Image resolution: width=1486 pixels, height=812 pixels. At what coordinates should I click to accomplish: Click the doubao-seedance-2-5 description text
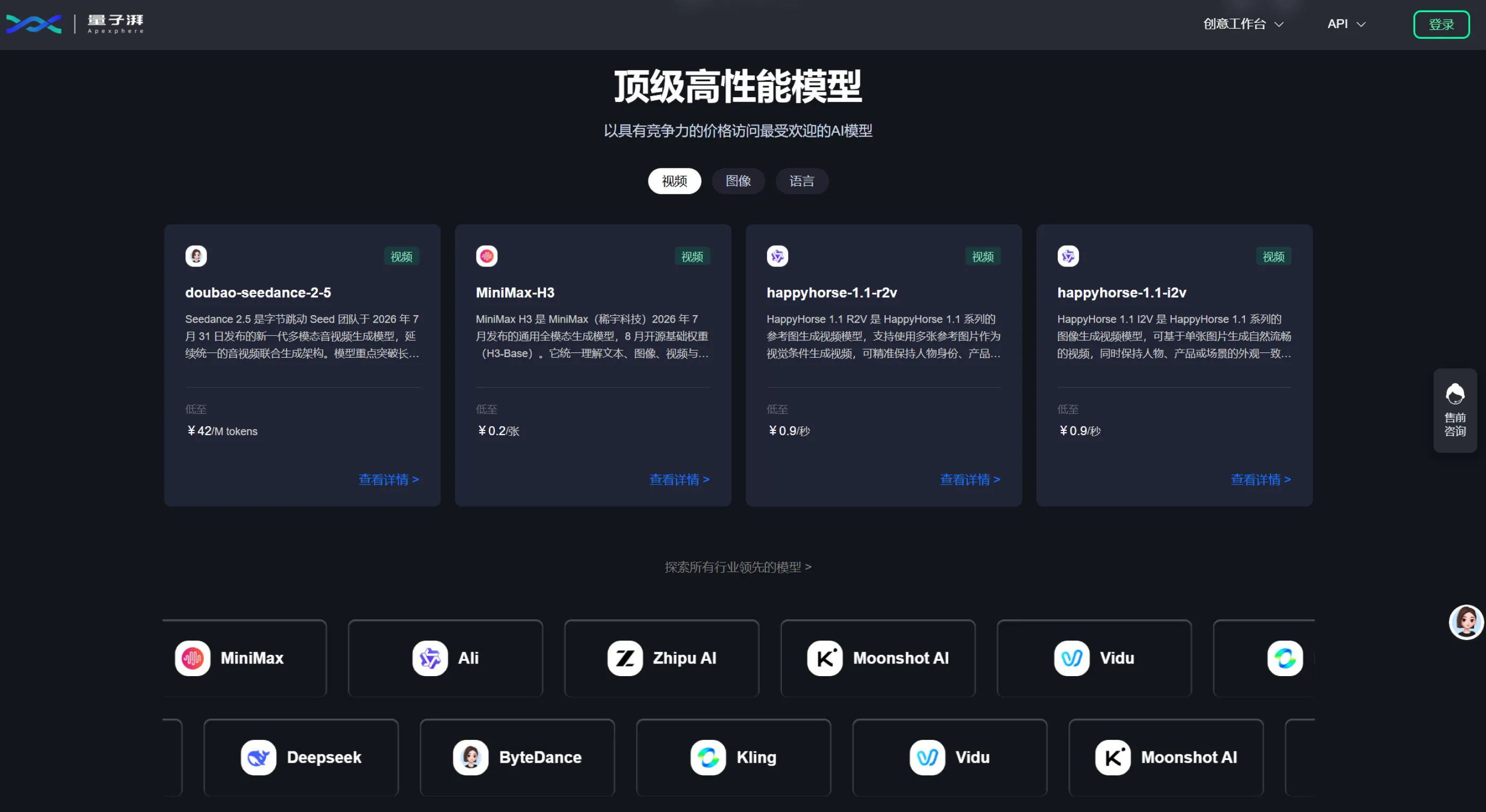(301, 336)
